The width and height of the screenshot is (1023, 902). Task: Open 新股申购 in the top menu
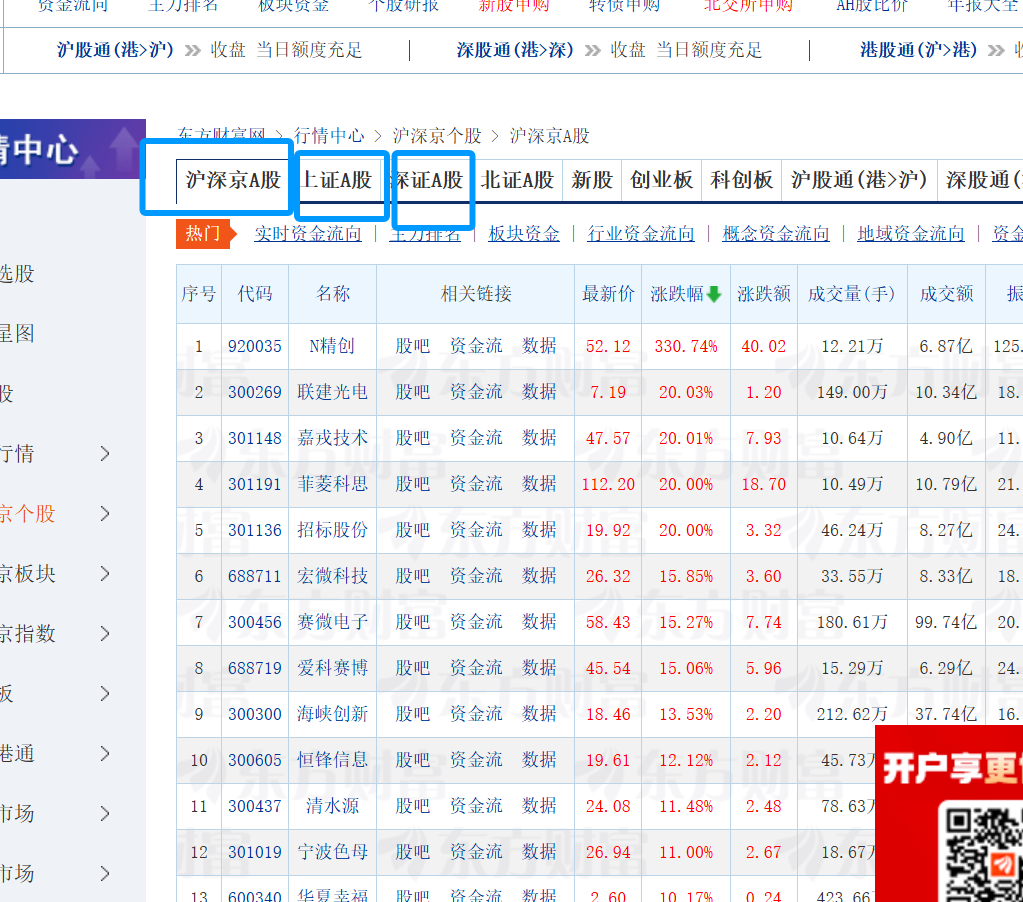[x=513, y=7]
